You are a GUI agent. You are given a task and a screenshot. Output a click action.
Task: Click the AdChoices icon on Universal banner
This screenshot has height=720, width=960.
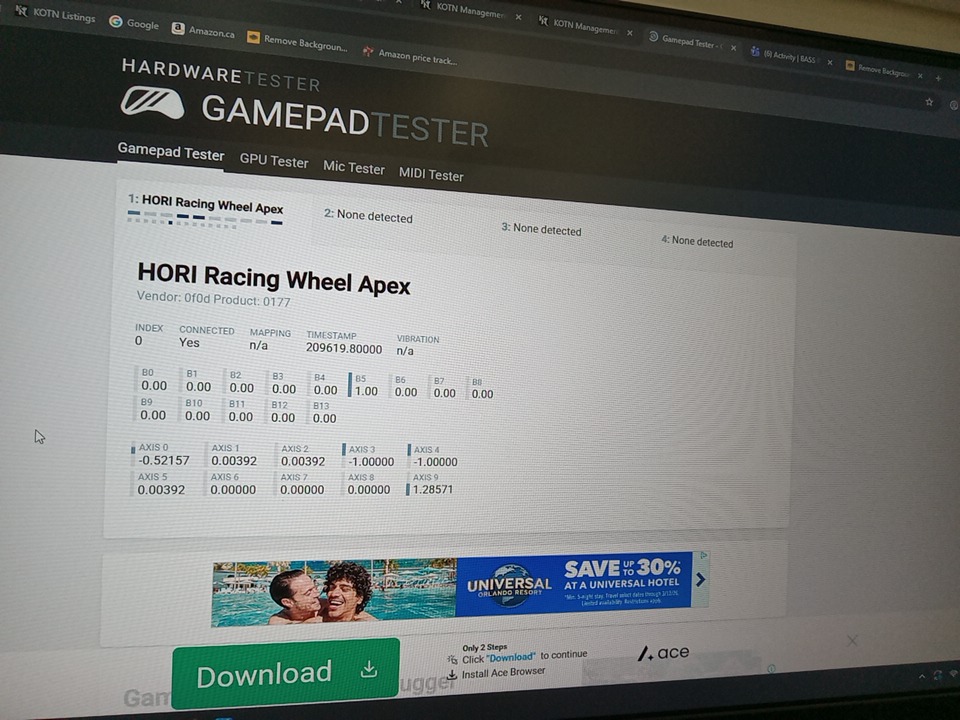pos(703,555)
